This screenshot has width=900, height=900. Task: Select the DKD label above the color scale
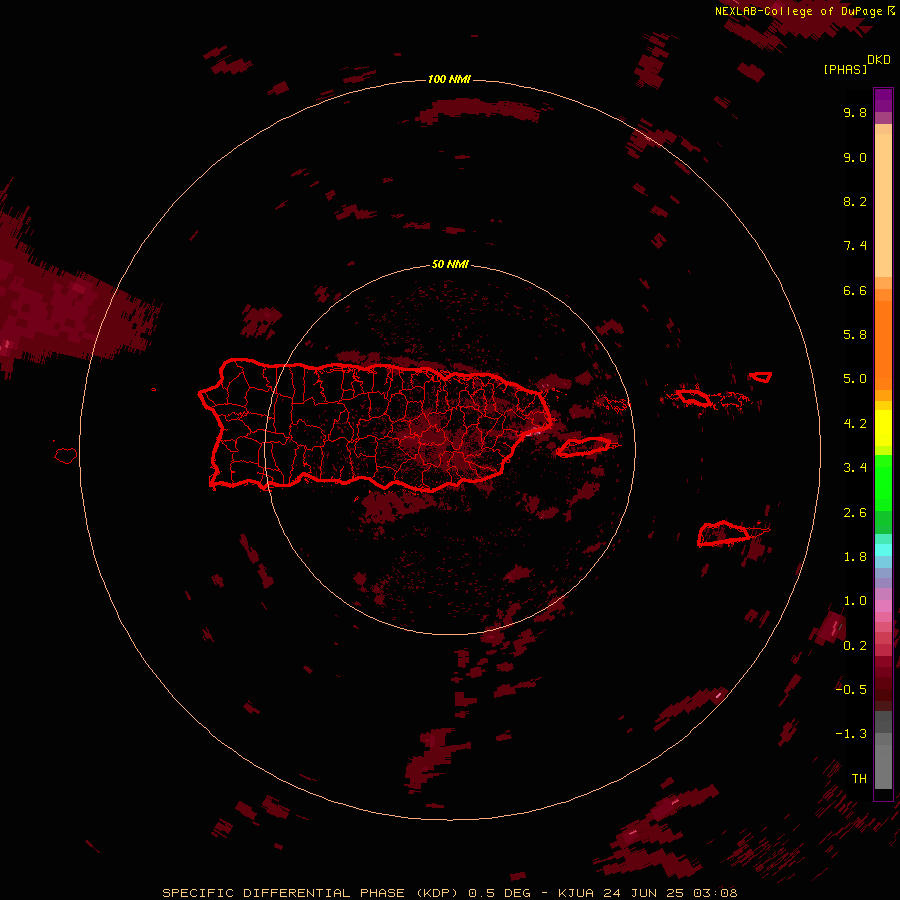click(879, 60)
